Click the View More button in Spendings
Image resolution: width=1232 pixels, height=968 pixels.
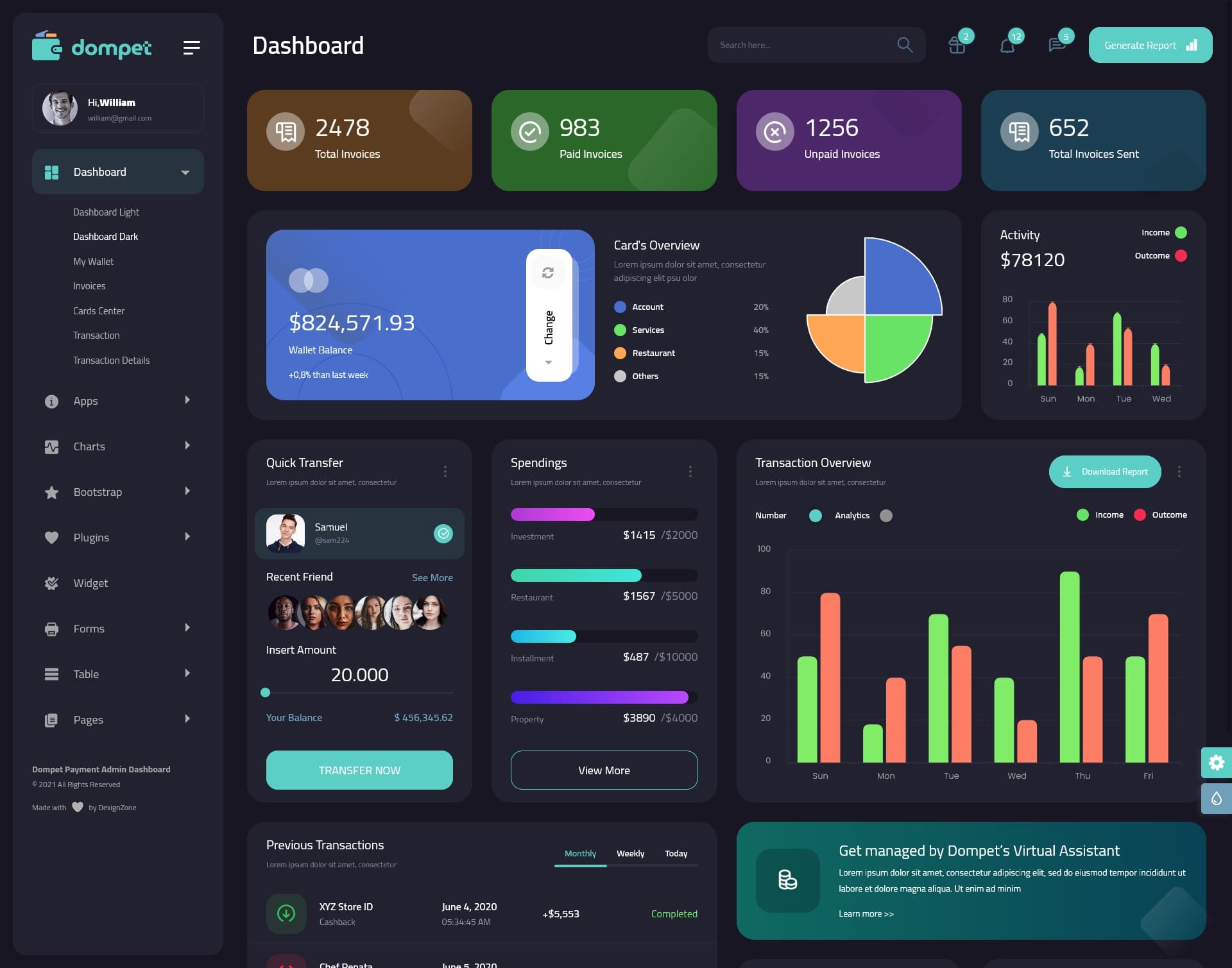604,770
